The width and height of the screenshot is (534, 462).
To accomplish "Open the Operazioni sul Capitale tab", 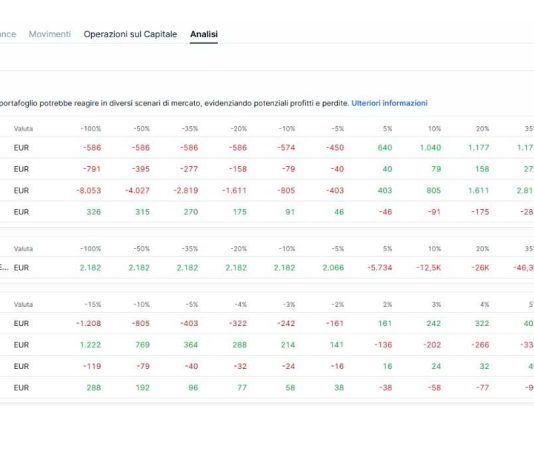I will click(130, 34).
